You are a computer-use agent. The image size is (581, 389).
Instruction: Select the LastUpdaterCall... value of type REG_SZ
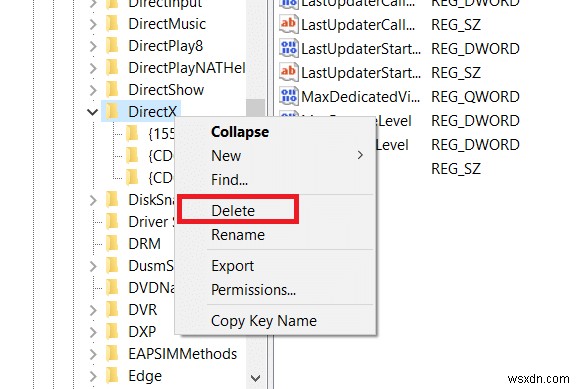coord(358,24)
